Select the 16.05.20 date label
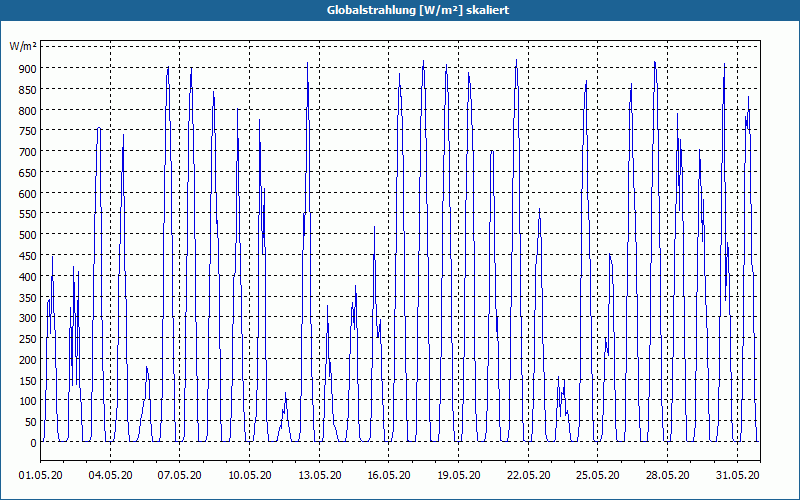 pyautogui.click(x=389, y=475)
